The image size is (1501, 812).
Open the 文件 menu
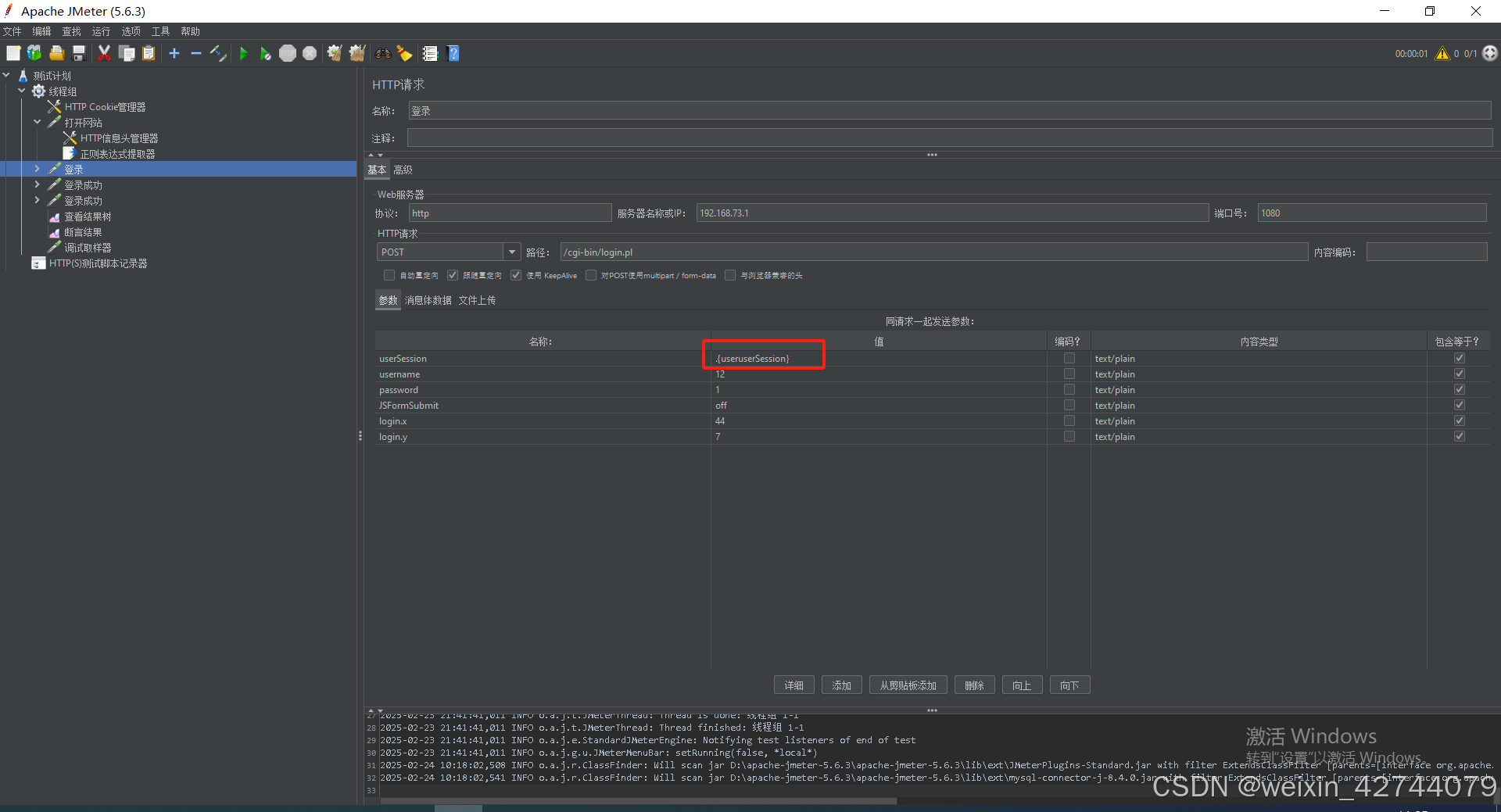[x=13, y=31]
